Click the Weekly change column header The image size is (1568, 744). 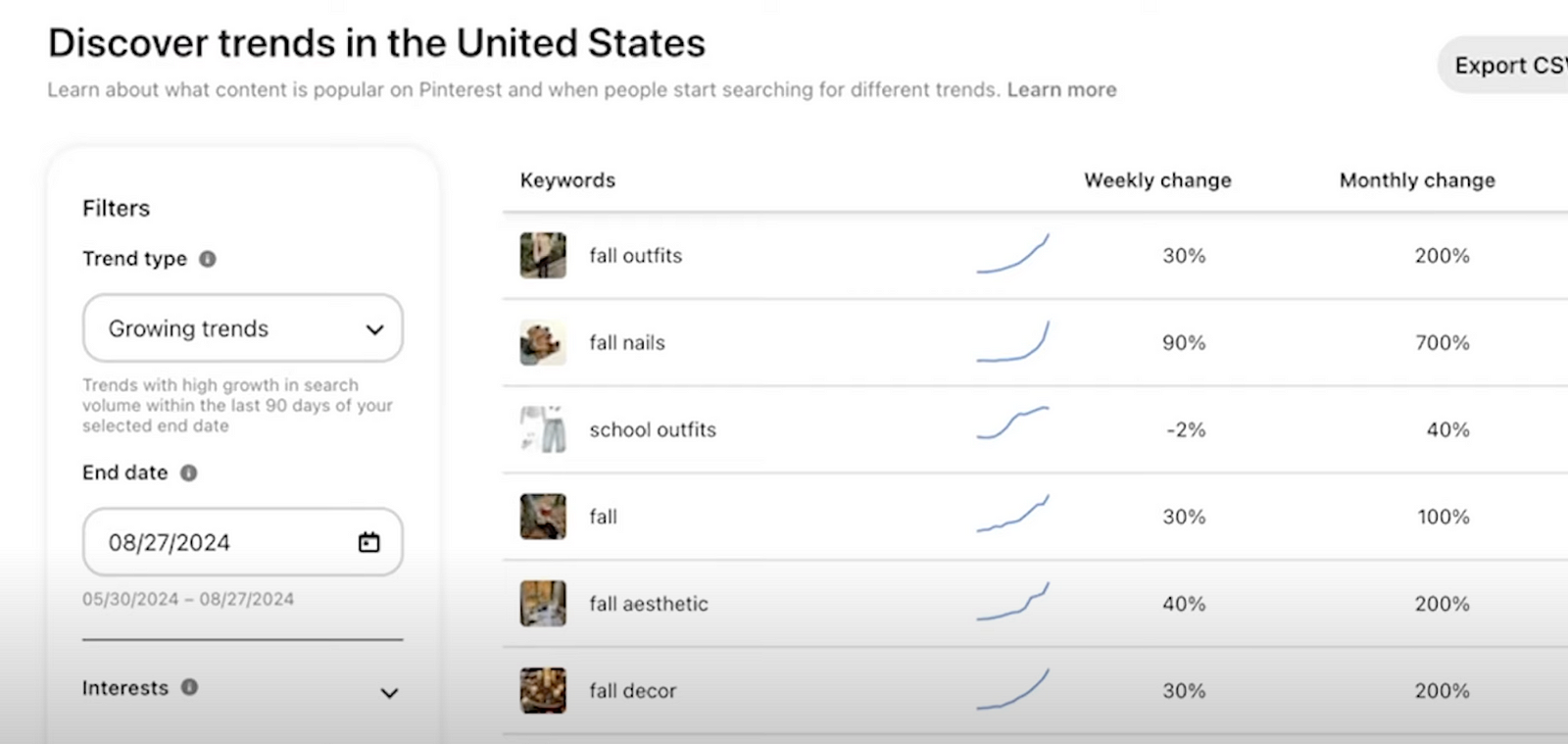1157,180
